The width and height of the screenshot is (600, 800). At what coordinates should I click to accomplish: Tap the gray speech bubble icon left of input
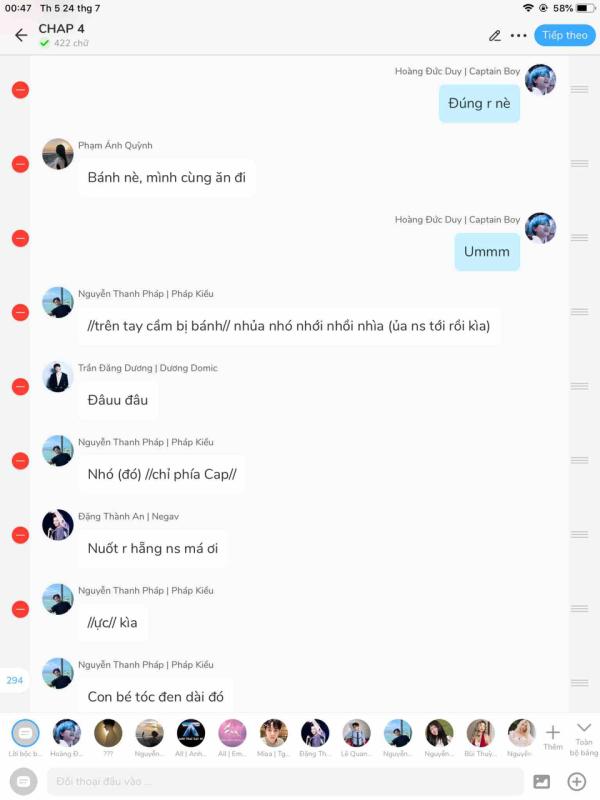23,781
